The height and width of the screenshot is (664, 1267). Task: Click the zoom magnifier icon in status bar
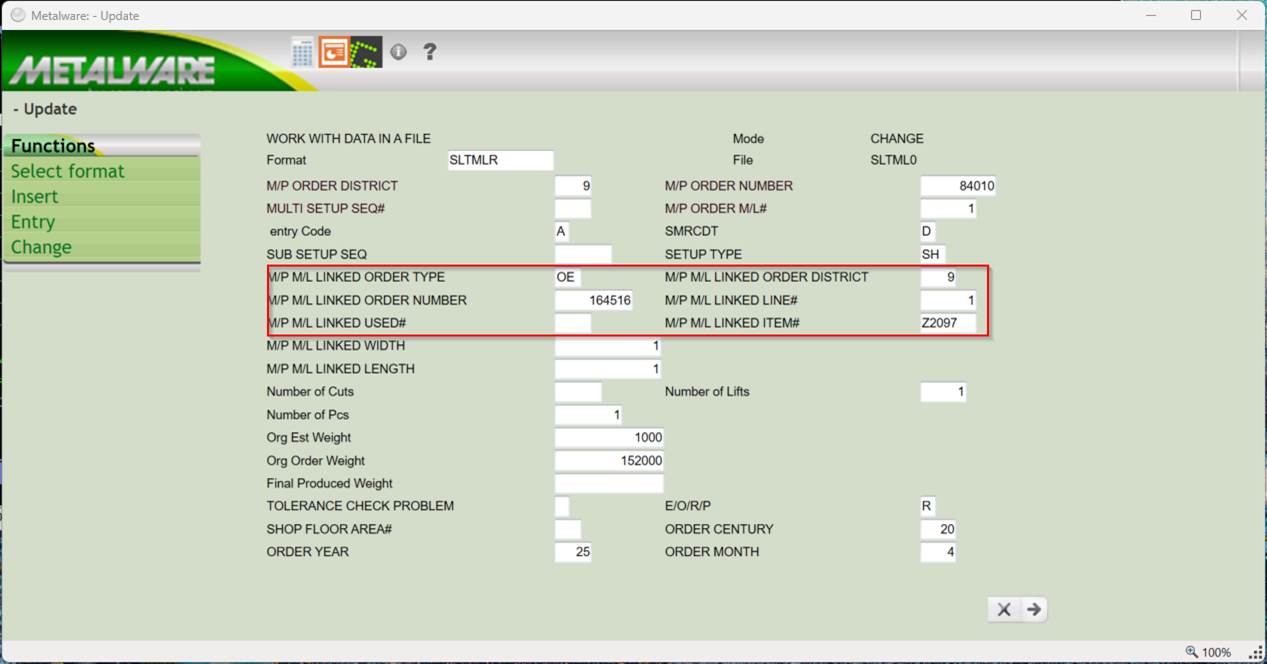1191,652
